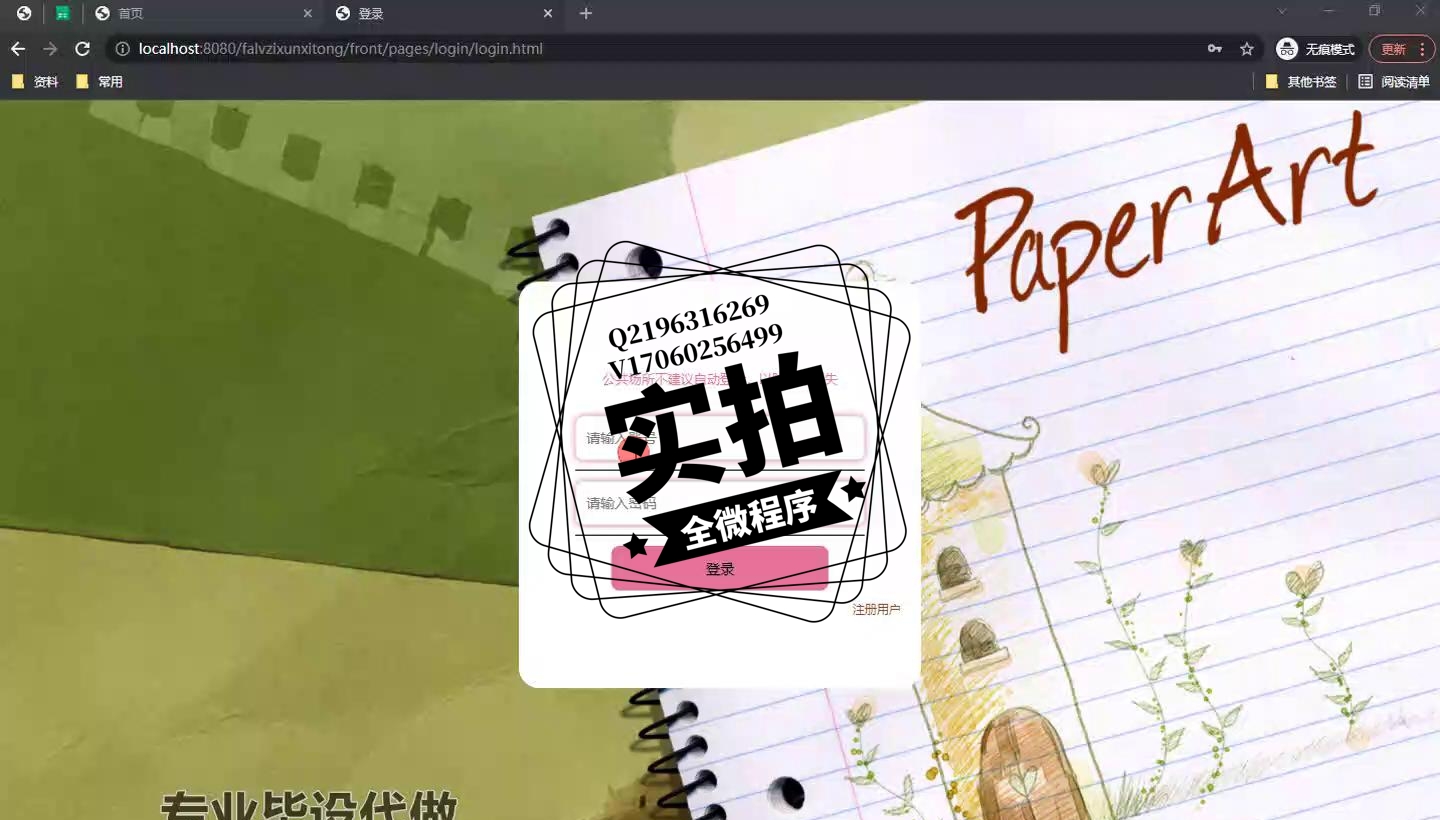Viewport: 1440px width, 820px height.
Task: Open the green spreadsheet icon tab
Action: [x=63, y=14]
